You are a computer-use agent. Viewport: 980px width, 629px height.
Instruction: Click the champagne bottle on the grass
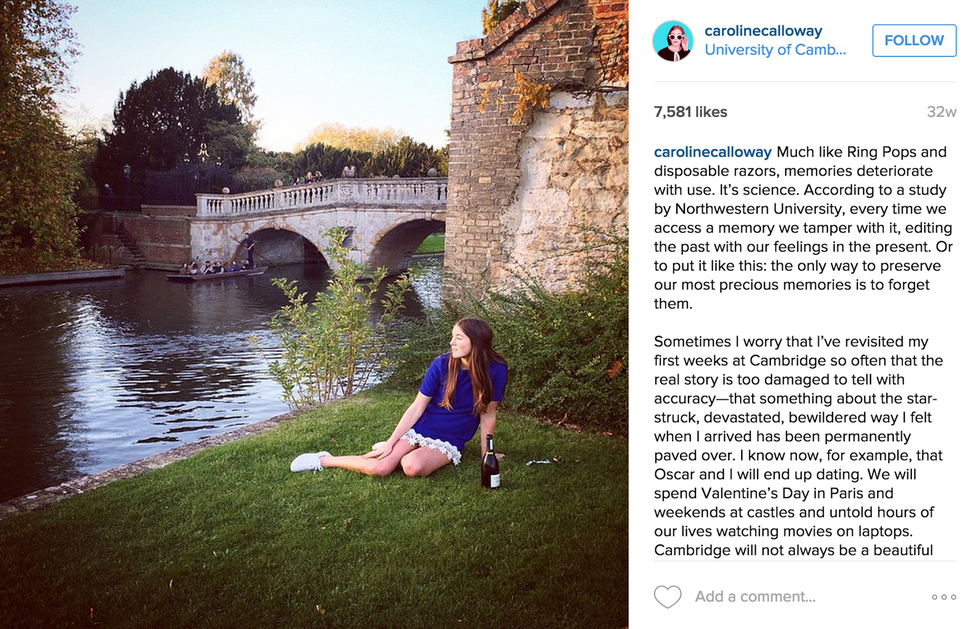[x=490, y=462]
